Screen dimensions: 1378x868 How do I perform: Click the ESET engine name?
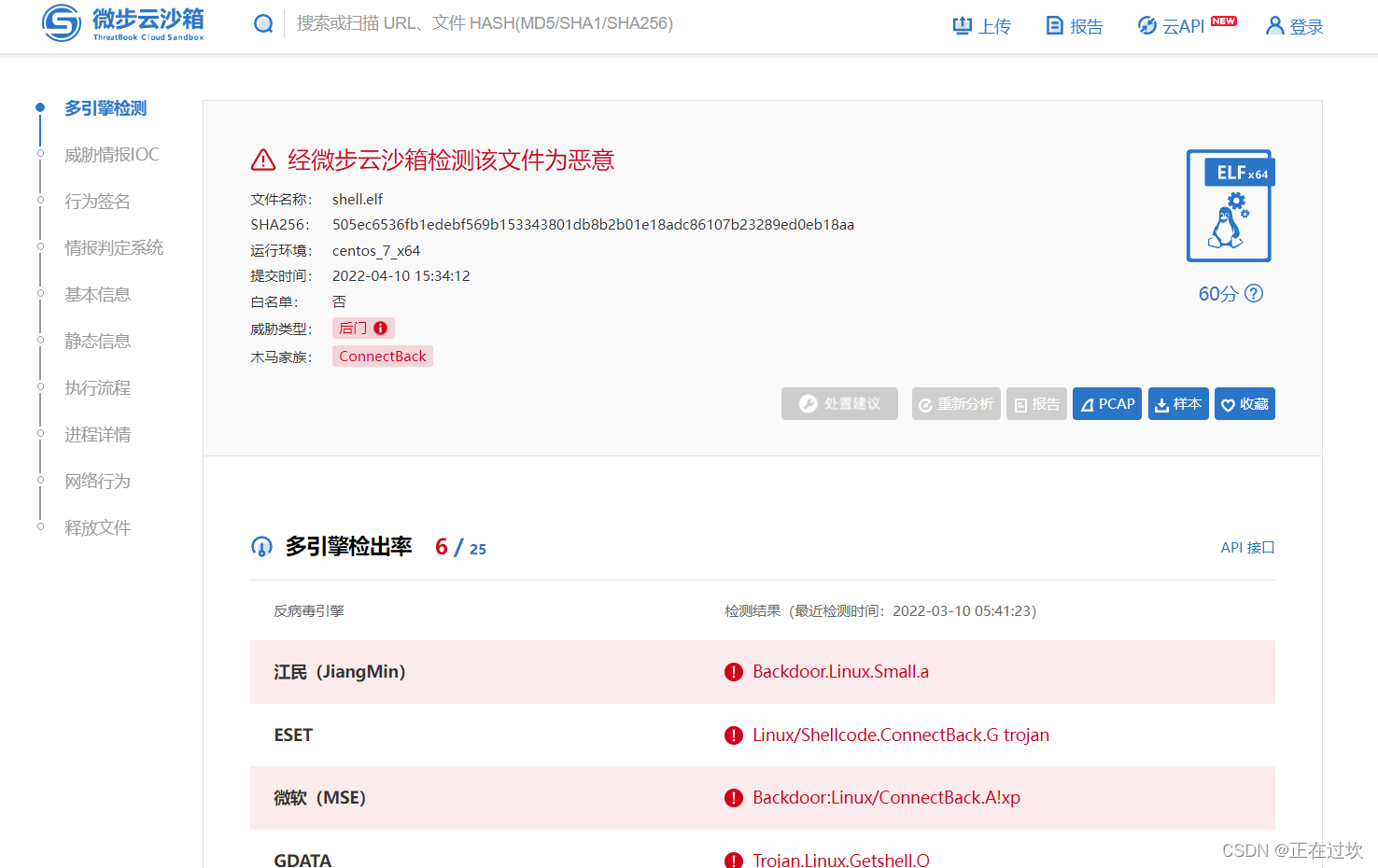pyautogui.click(x=293, y=735)
